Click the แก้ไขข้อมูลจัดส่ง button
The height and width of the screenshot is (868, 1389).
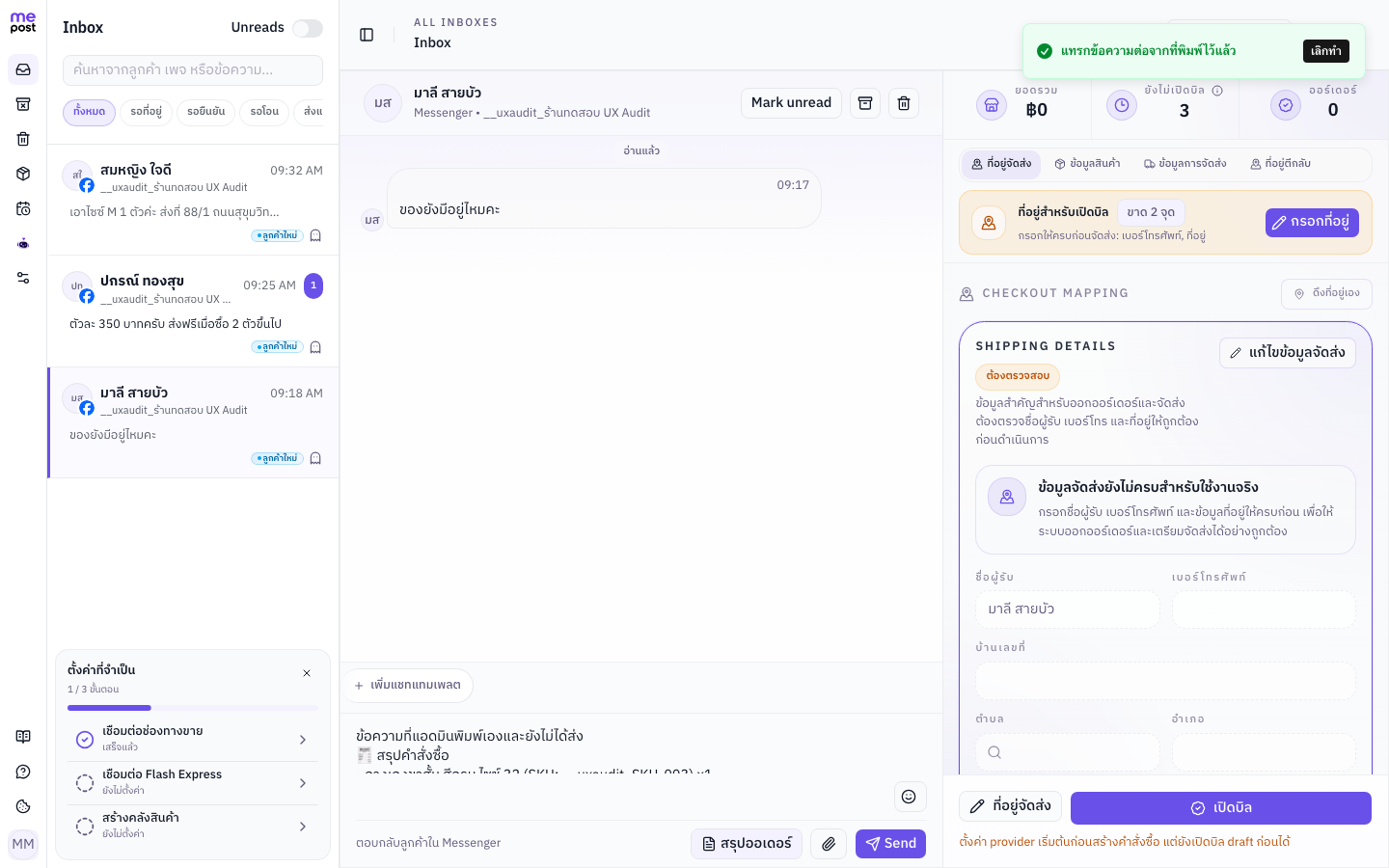tap(1288, 353)
